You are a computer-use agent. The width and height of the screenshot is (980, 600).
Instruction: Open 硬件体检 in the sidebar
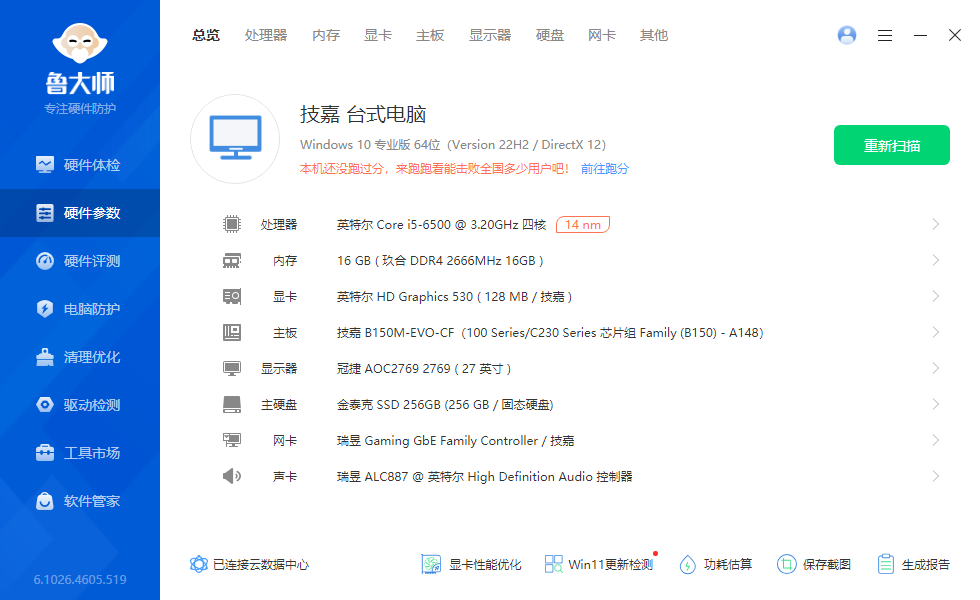click(80, 165)
